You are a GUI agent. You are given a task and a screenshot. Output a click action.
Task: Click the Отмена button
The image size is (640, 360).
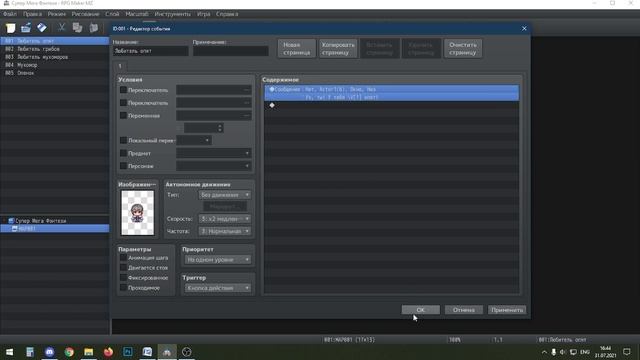point(464,310)
